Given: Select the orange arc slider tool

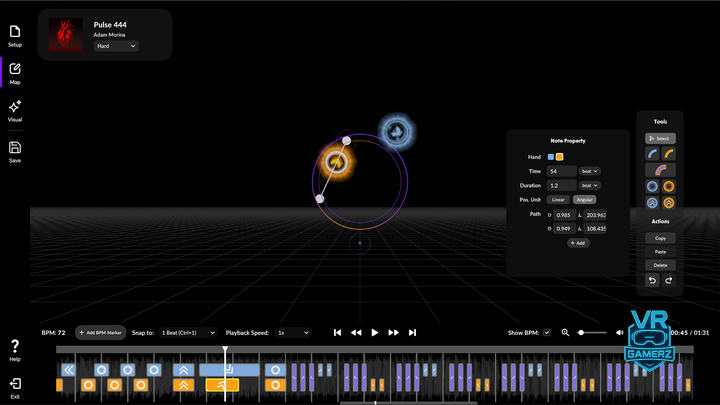Looking at the screenshot, I should [x=669, y=154].
